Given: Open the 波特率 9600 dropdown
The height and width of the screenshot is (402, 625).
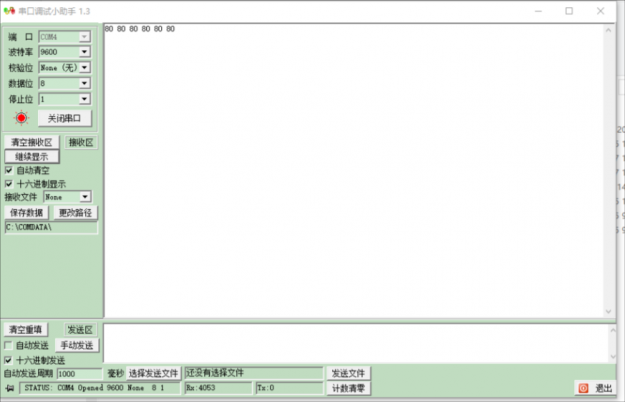Looking at the screenshot, I should [x=84, y=52].
